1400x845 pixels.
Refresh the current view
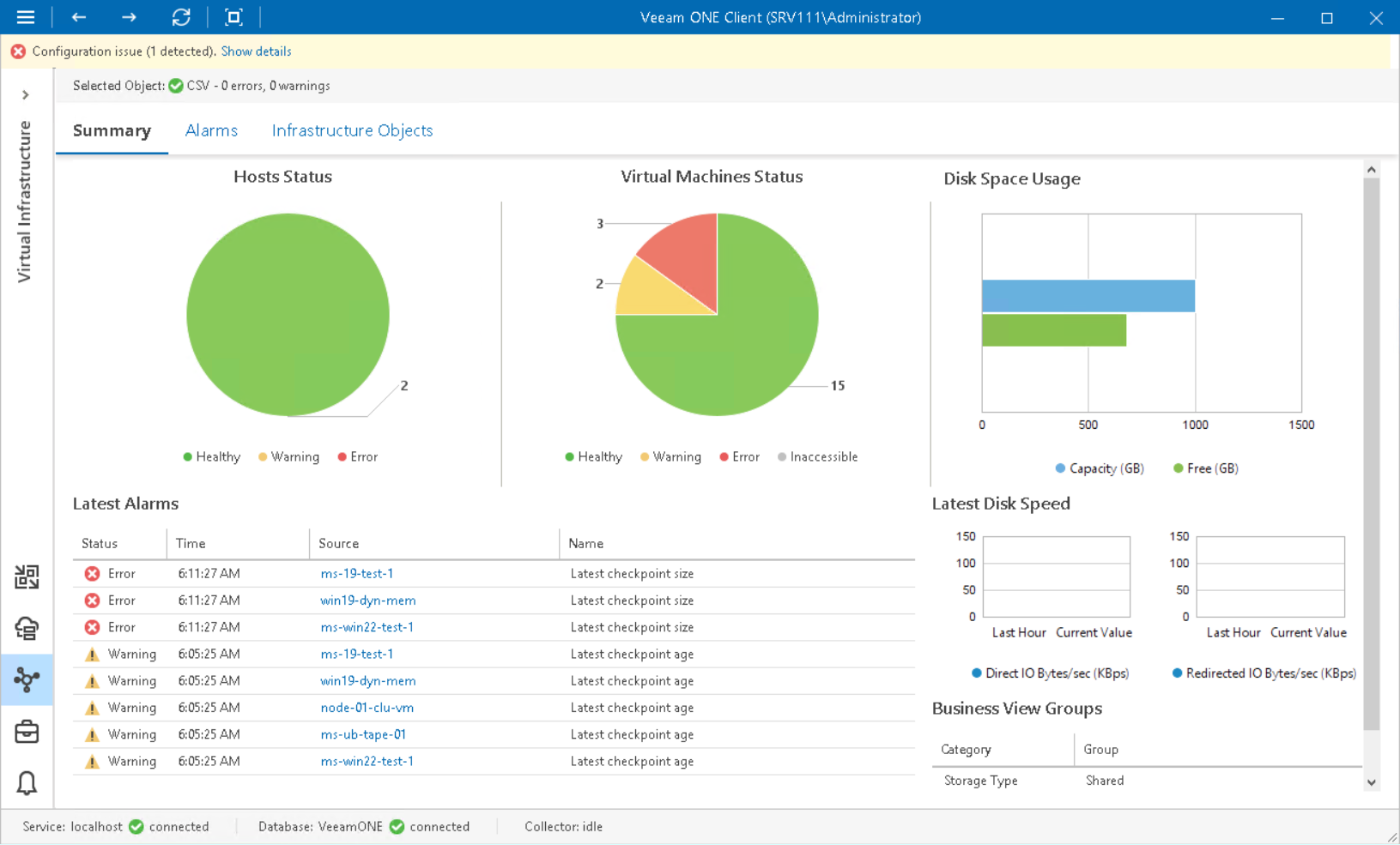[x=181, y=17]
